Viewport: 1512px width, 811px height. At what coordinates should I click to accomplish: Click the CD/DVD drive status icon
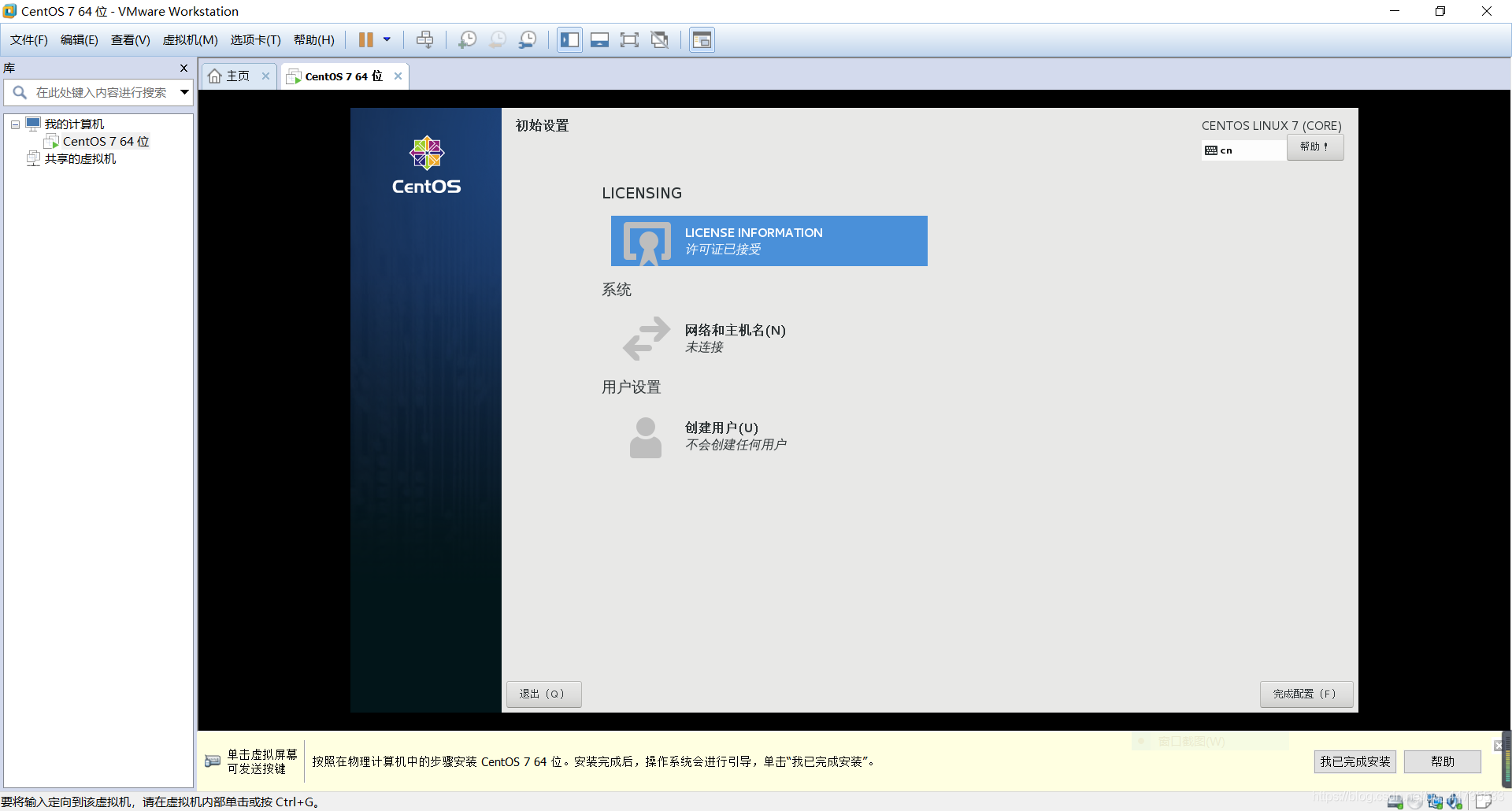pyautogui.click(x=1415, y=802)
